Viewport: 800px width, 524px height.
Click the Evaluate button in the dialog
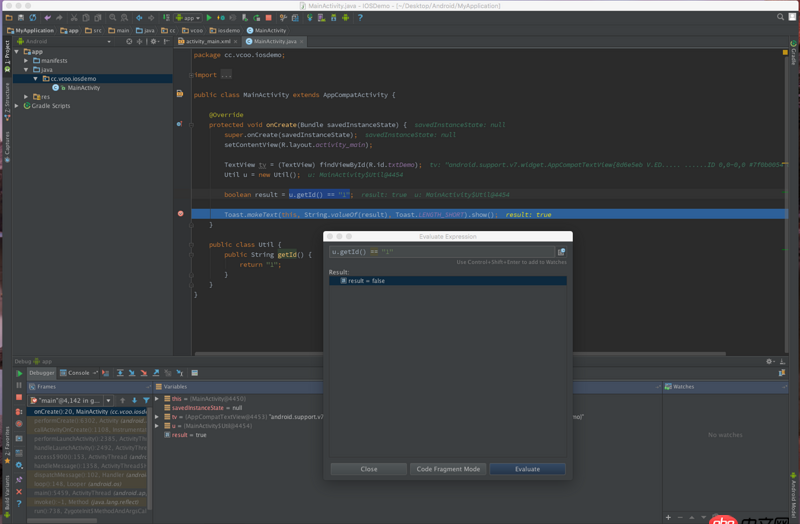[527, 469]
